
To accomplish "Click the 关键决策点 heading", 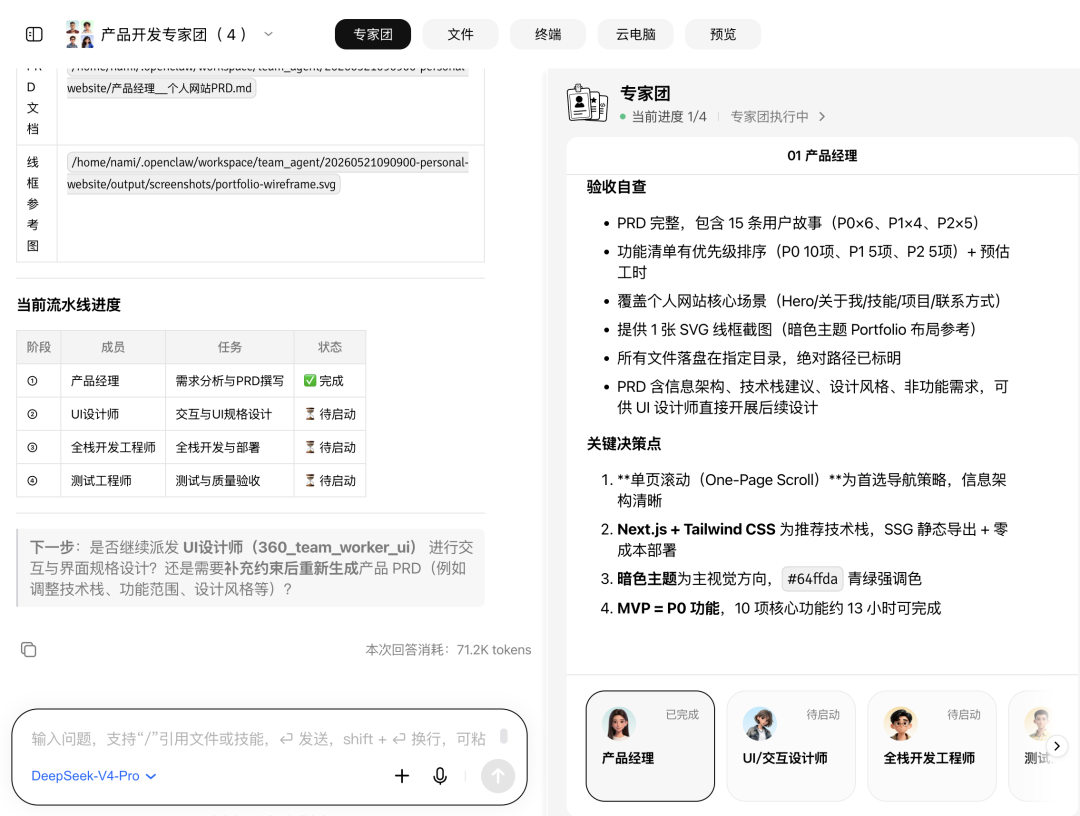I will coord(623,443).
